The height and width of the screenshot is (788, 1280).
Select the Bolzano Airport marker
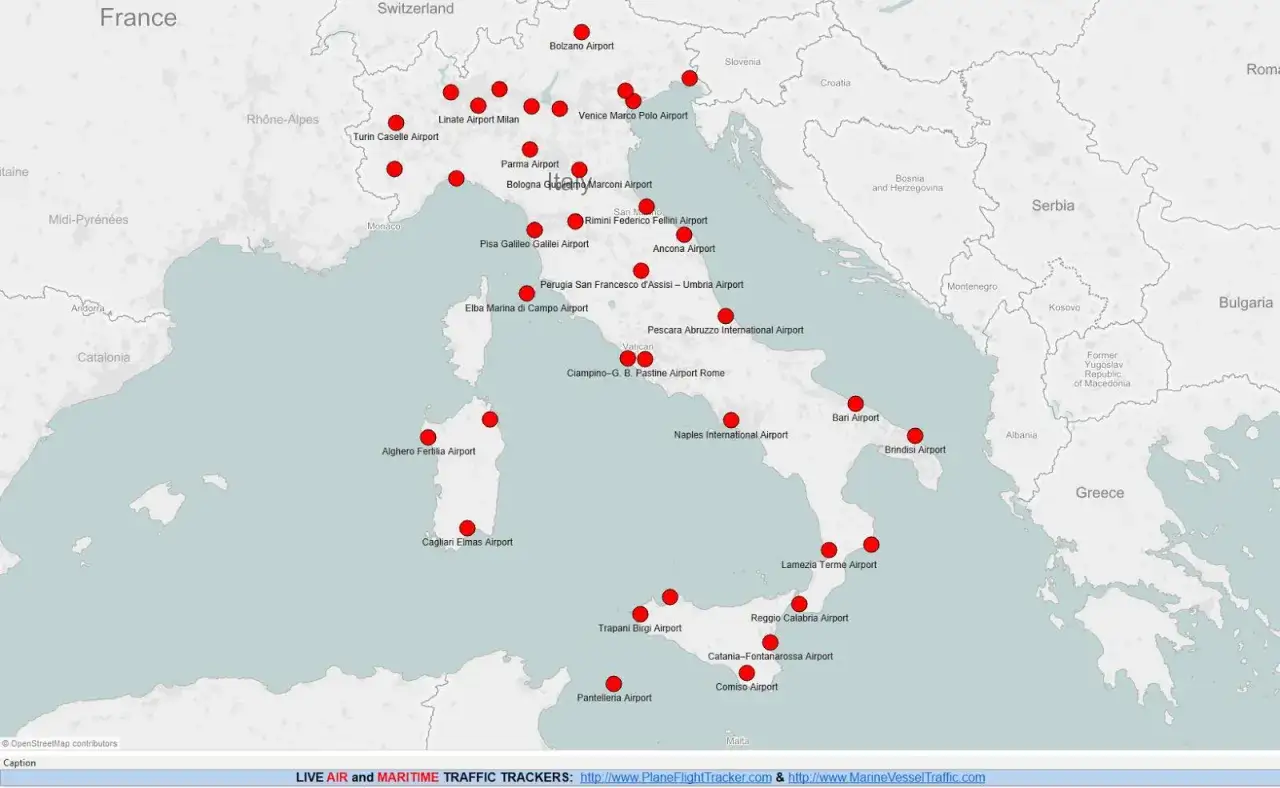[581, 31]
